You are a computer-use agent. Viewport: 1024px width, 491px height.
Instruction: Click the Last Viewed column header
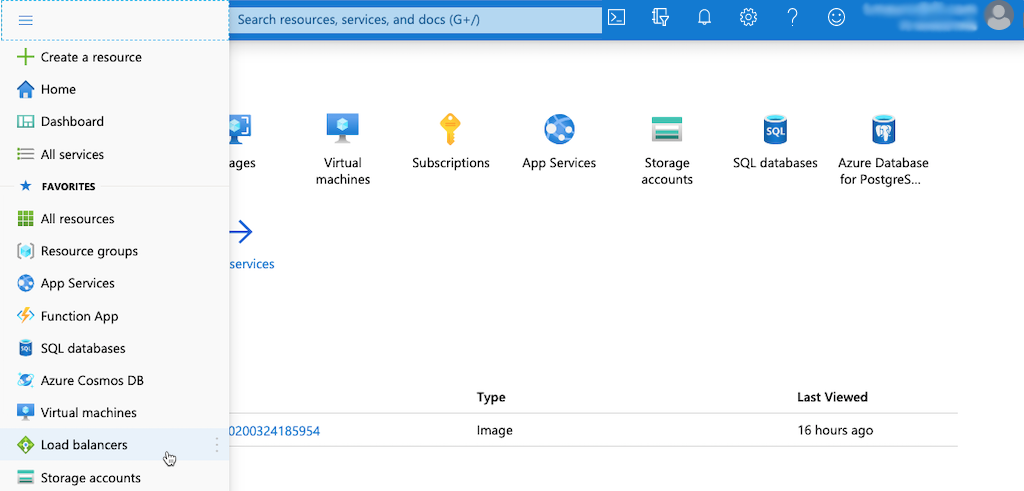832,397
